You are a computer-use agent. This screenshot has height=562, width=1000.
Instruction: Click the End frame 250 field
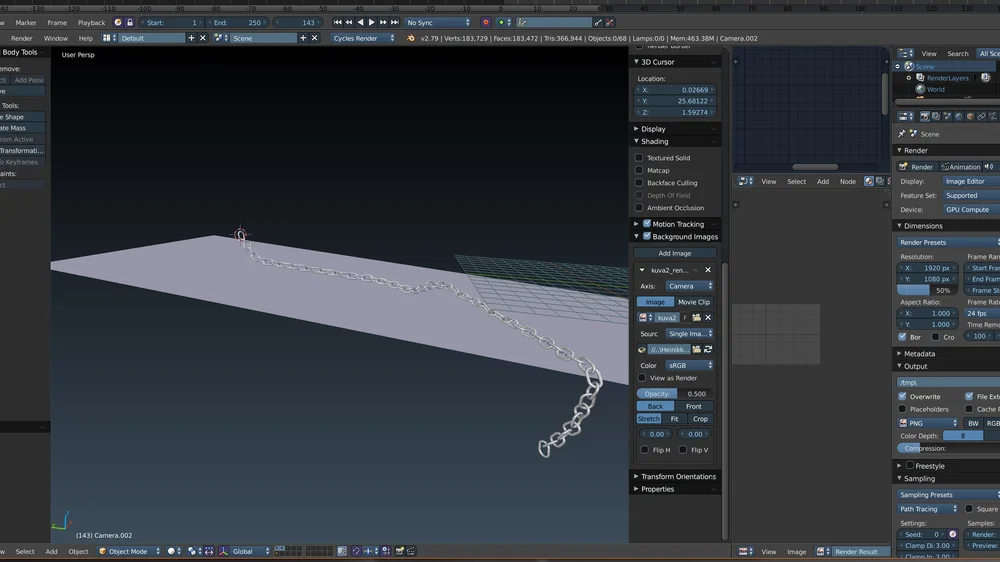[x=237, y=22]
